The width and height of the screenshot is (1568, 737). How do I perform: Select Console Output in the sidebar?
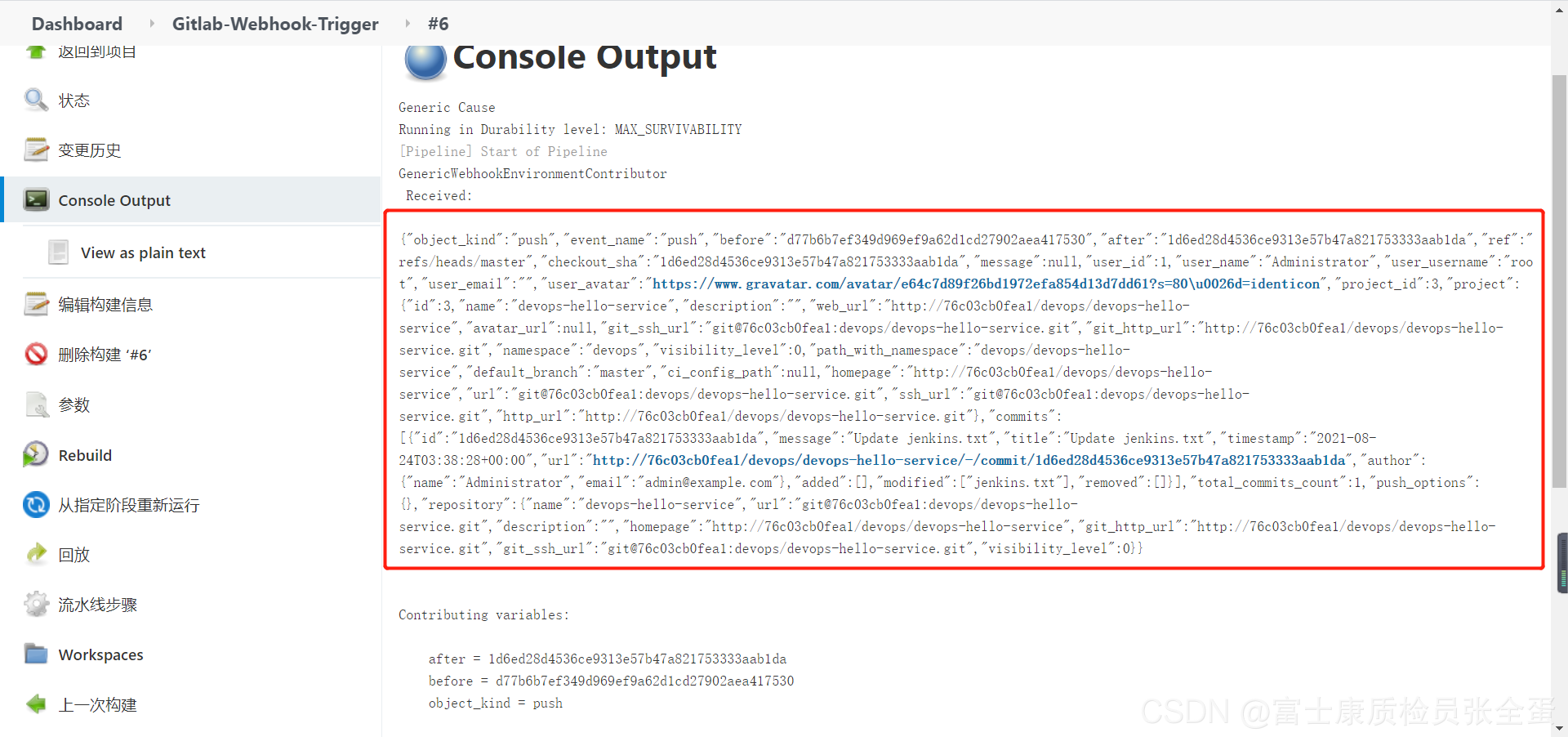114,200
